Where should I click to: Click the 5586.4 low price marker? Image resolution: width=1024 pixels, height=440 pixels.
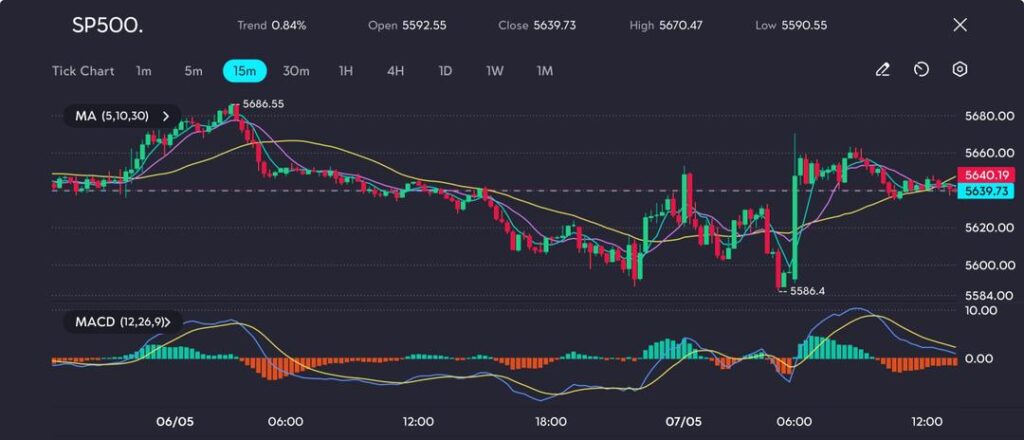[x=810, y=291]
